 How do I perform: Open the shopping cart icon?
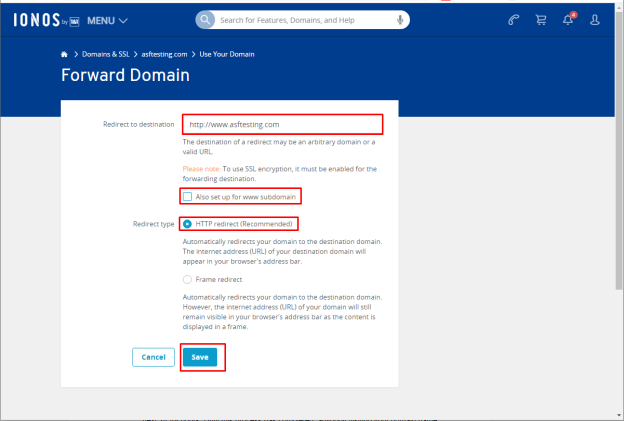click(x=541, y=20)
